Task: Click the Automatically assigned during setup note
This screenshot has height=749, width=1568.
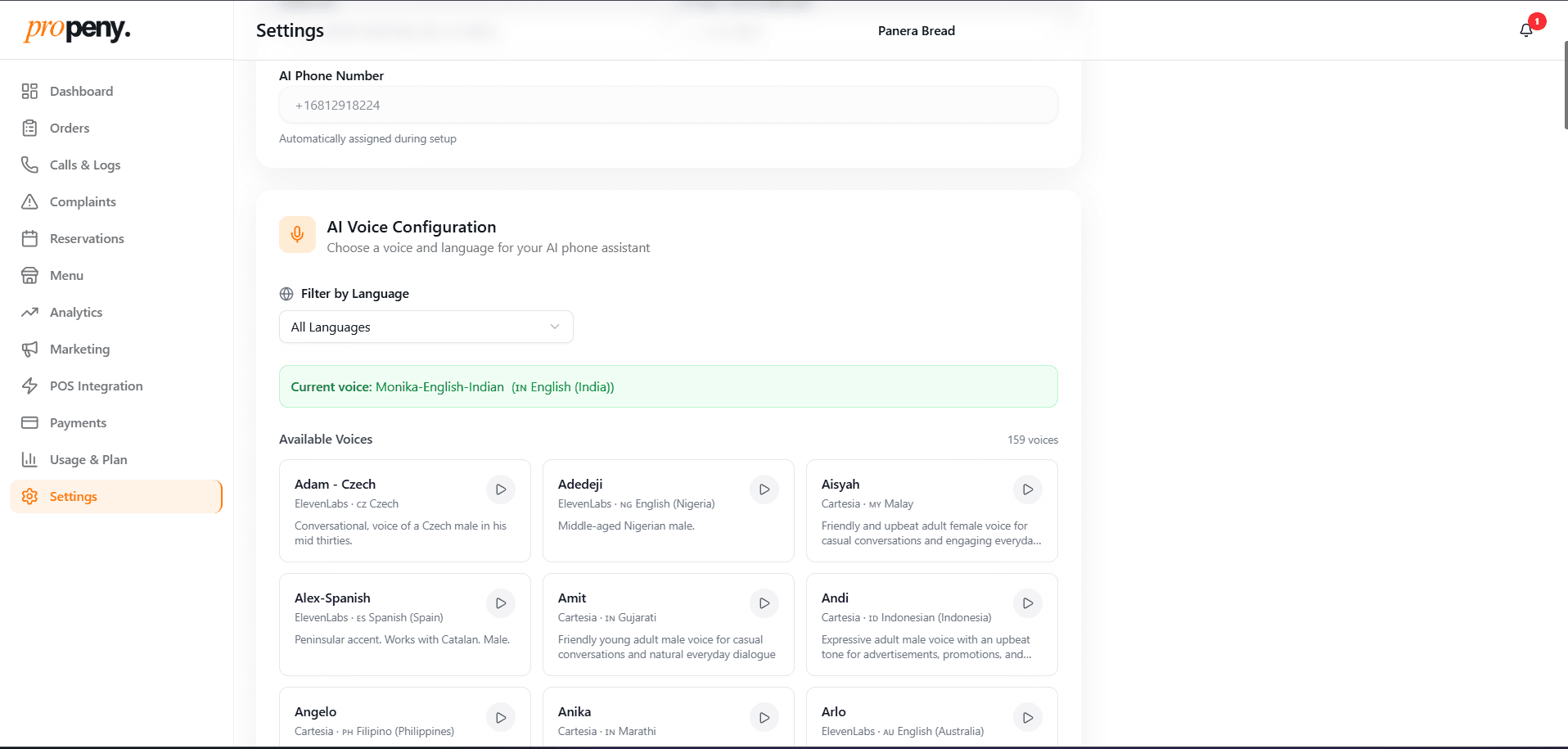Action: [x=367, y=139]
